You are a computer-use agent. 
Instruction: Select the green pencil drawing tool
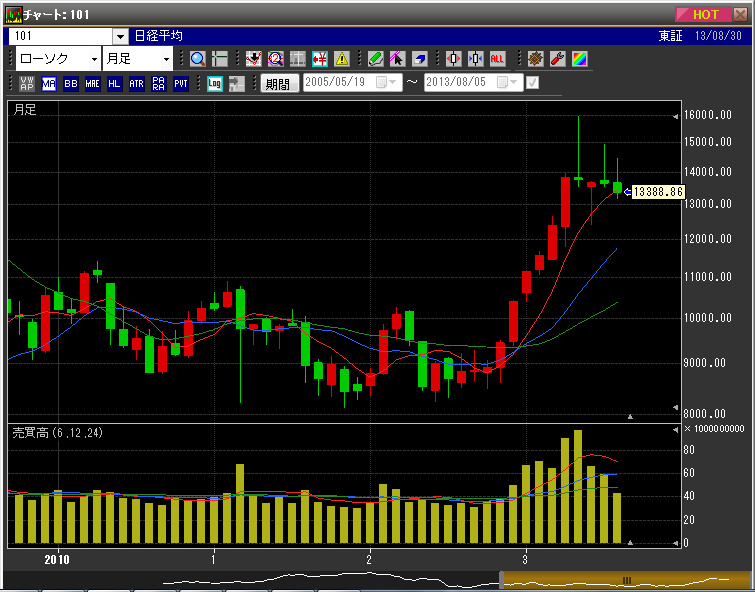(375, 59)
